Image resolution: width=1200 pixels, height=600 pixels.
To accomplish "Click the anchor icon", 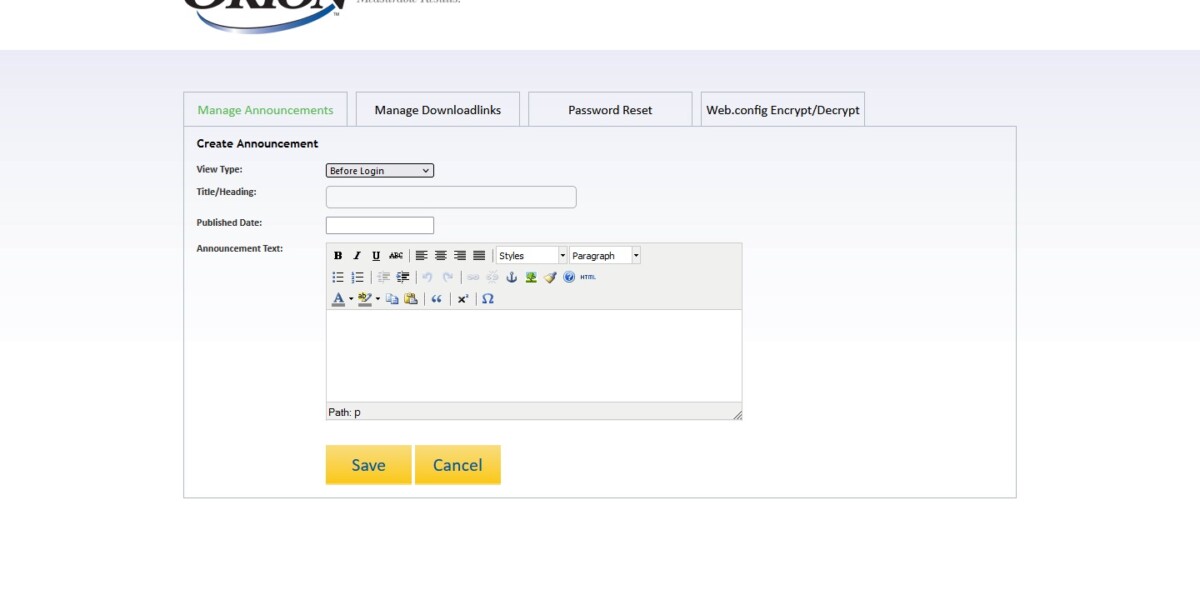I will pos(512,277).
